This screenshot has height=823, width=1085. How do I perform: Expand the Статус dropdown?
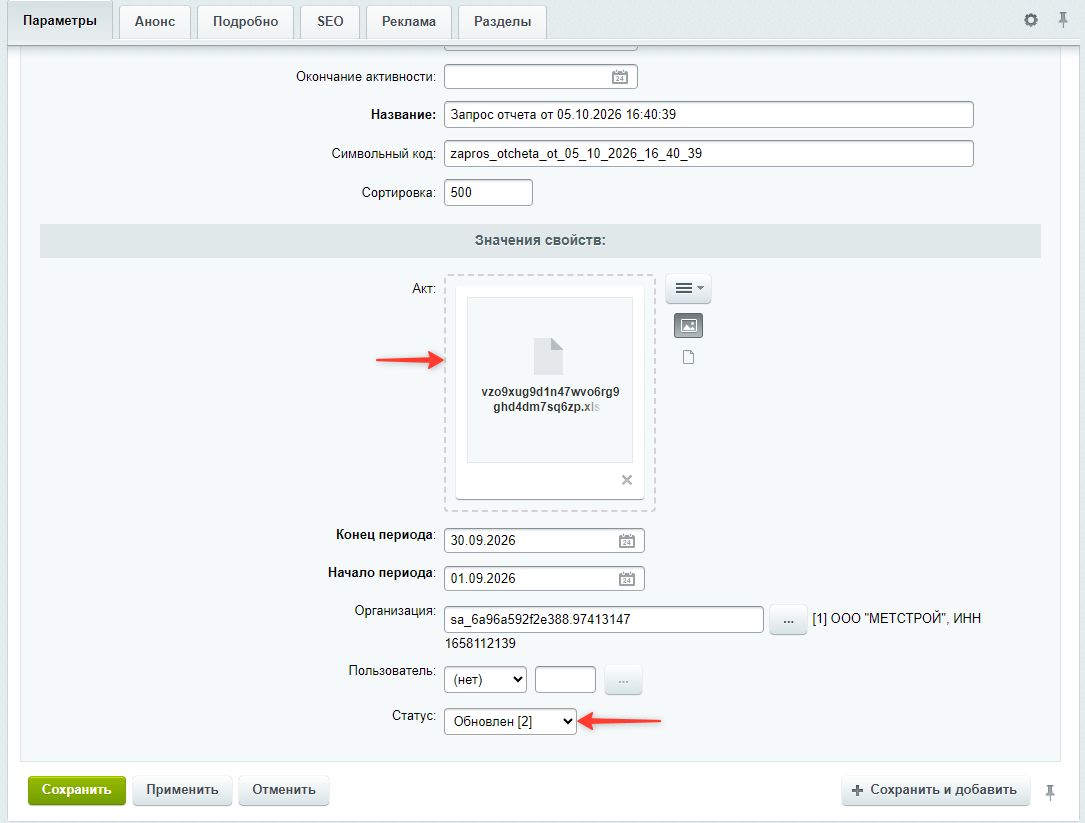[x=510, y=721]
